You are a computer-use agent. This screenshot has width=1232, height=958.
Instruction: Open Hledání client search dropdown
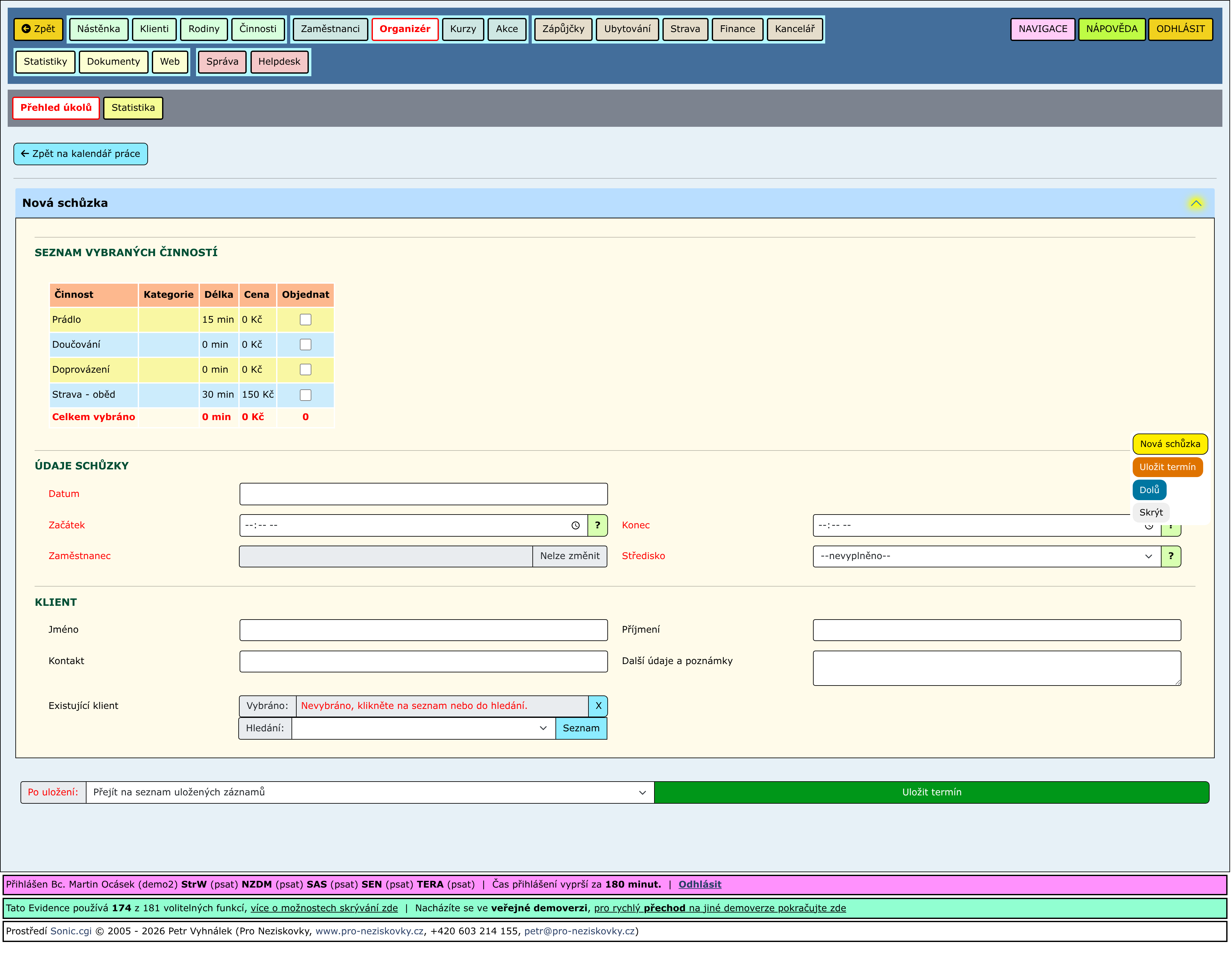(424, 728)
